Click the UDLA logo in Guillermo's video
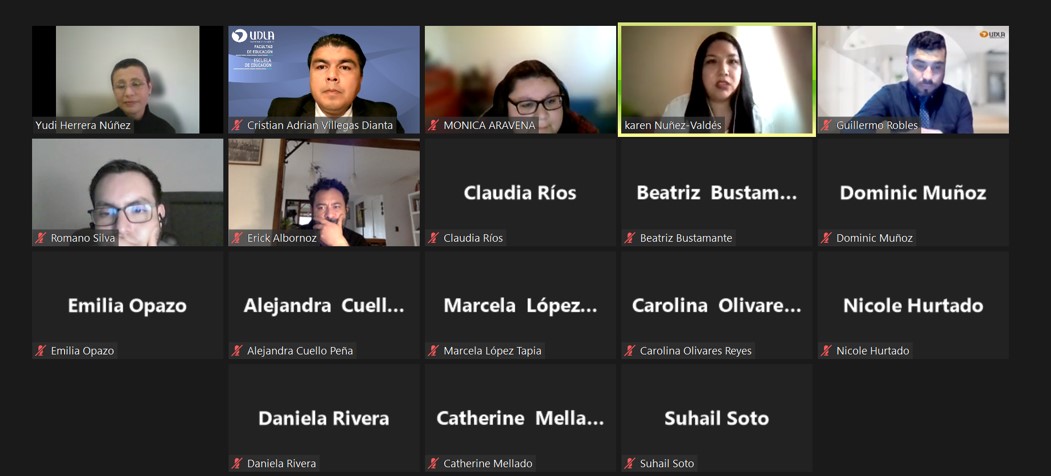The width and height of the screenshot is (1051, 476). [x=992, y=34]
